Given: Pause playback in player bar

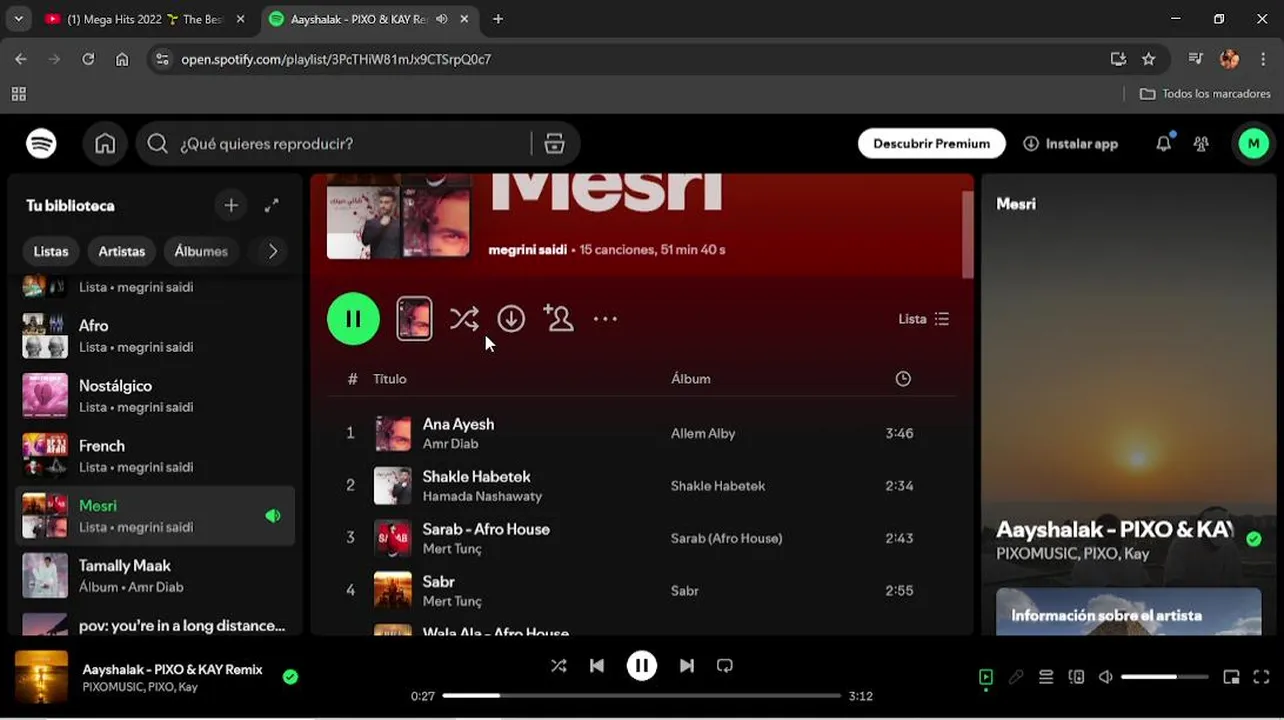Looking at the screenshot, I should click(x=642, y=666).
